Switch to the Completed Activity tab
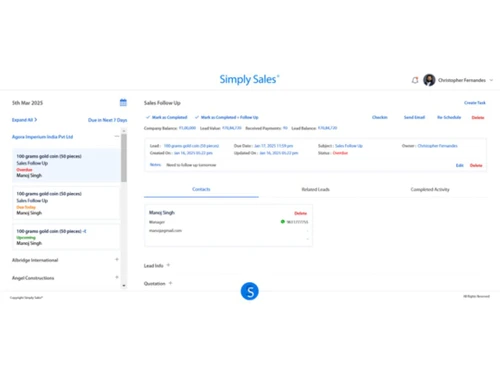The image size is (500, 375). (x=430, y=189)
